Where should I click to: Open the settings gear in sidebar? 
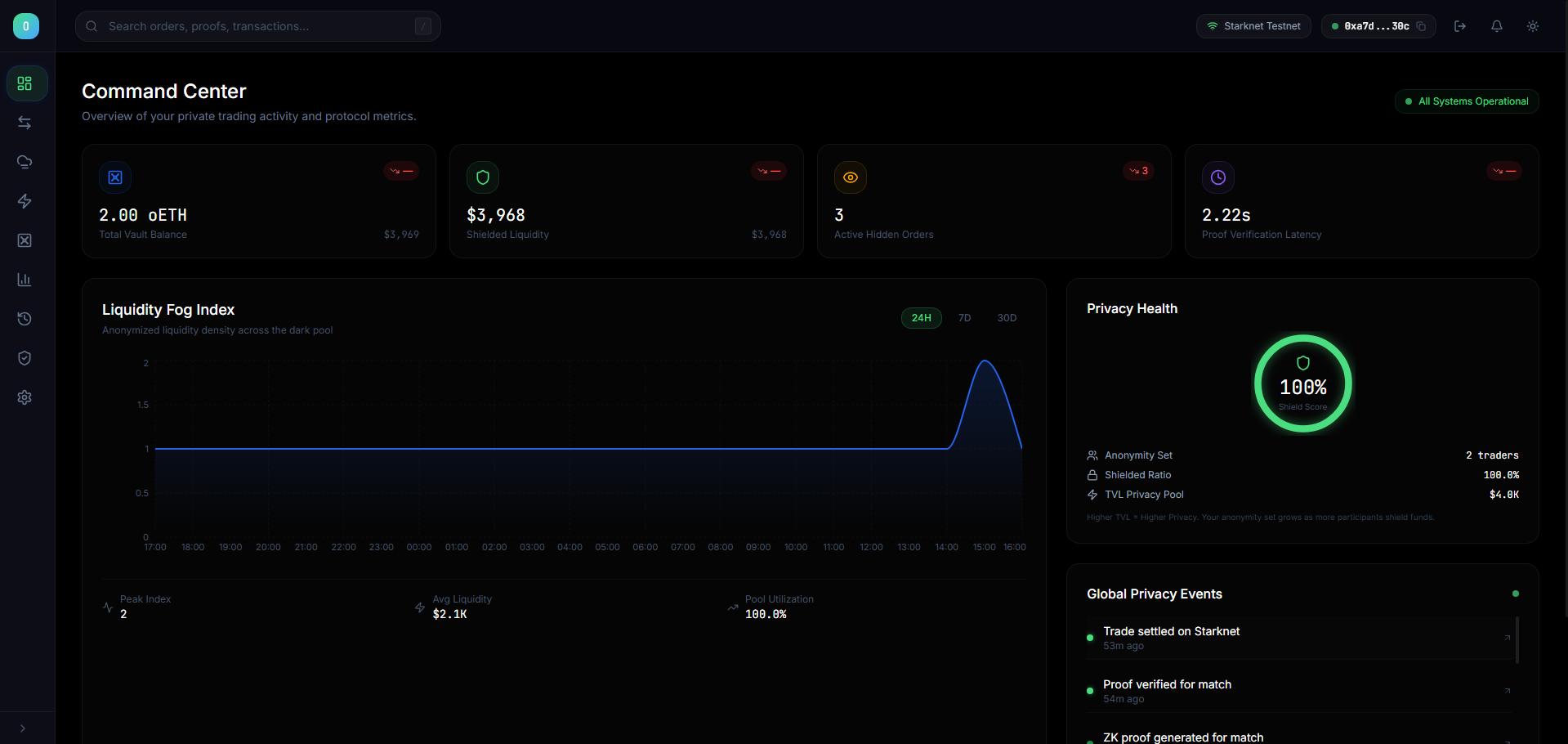(x=25, y=397)
